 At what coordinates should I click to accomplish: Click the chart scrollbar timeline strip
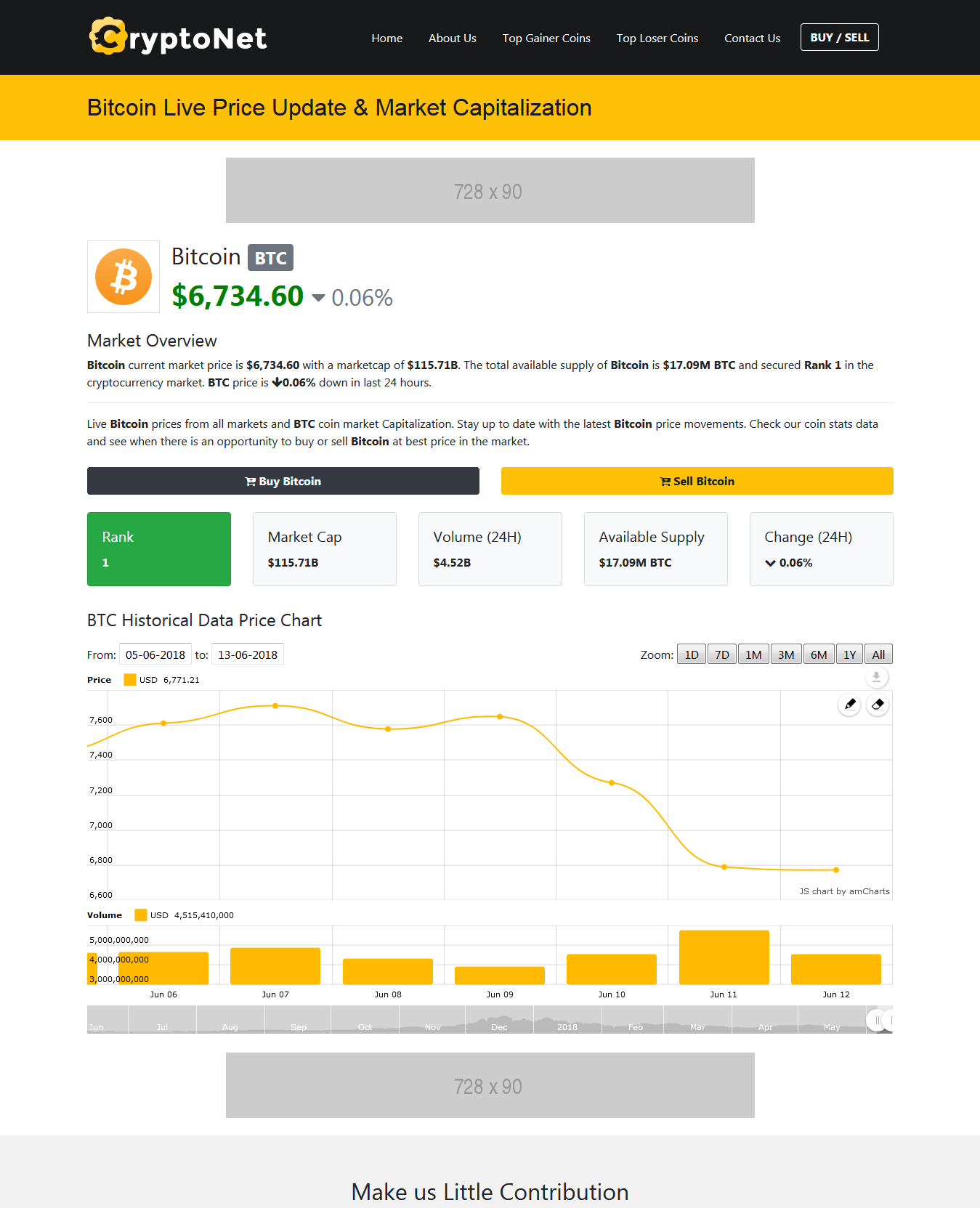[x=490, y=1020]
